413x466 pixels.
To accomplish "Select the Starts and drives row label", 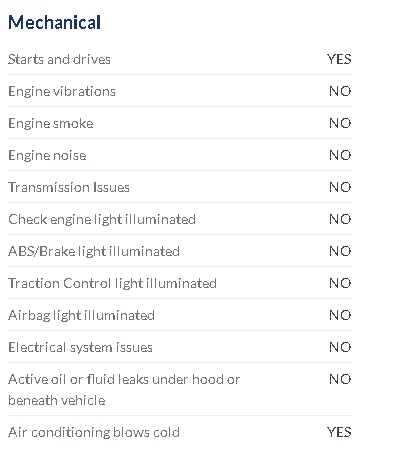I will (x=59, y=59).
